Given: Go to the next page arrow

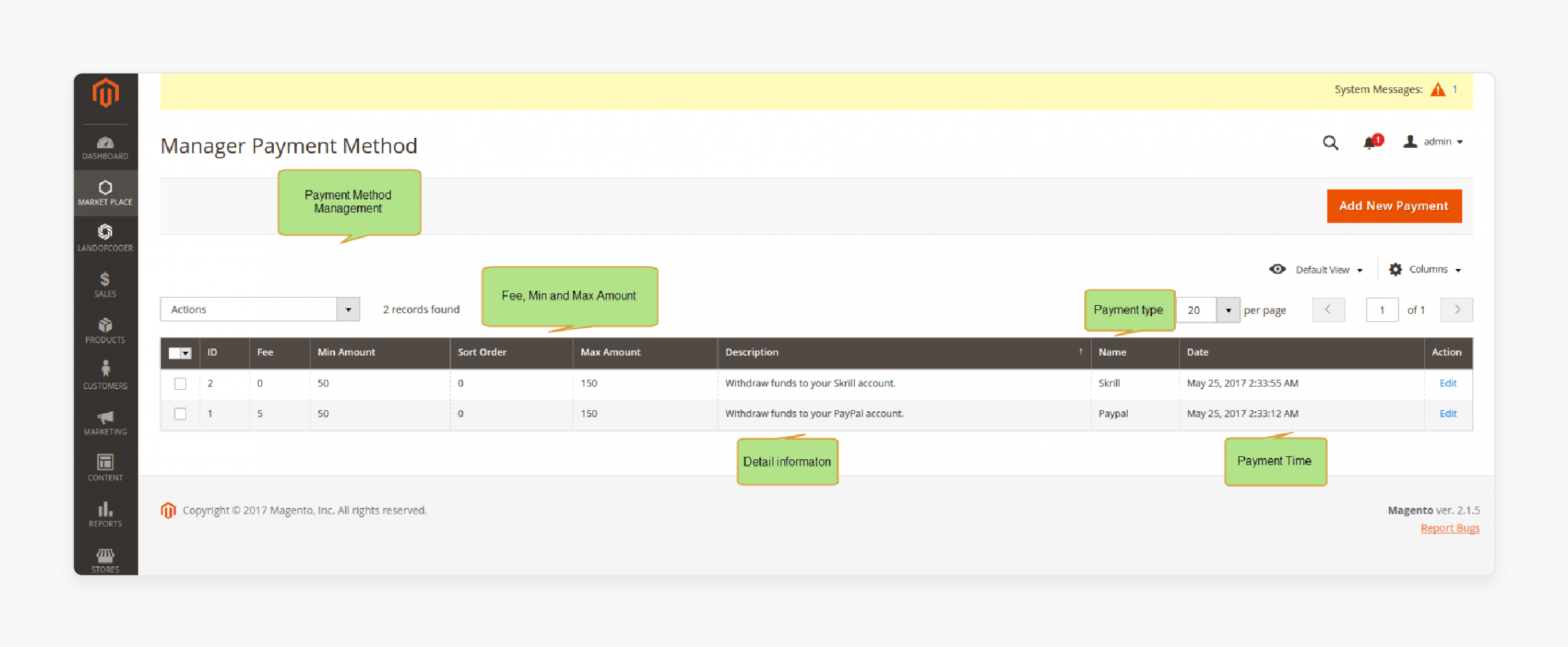Looking at the screenshot, I should [x=1456, y=310].
